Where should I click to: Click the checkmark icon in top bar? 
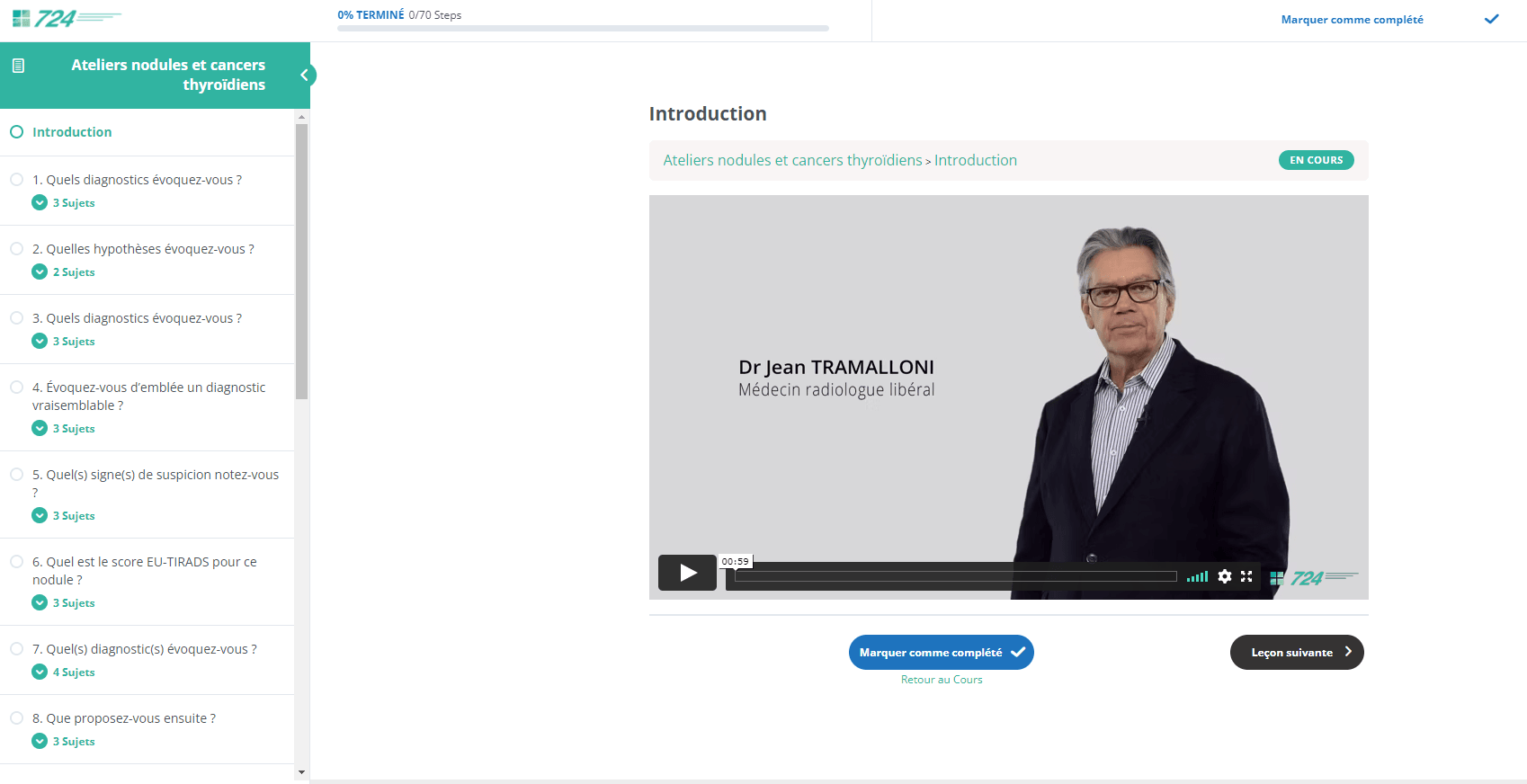[x=1491, y=19]
